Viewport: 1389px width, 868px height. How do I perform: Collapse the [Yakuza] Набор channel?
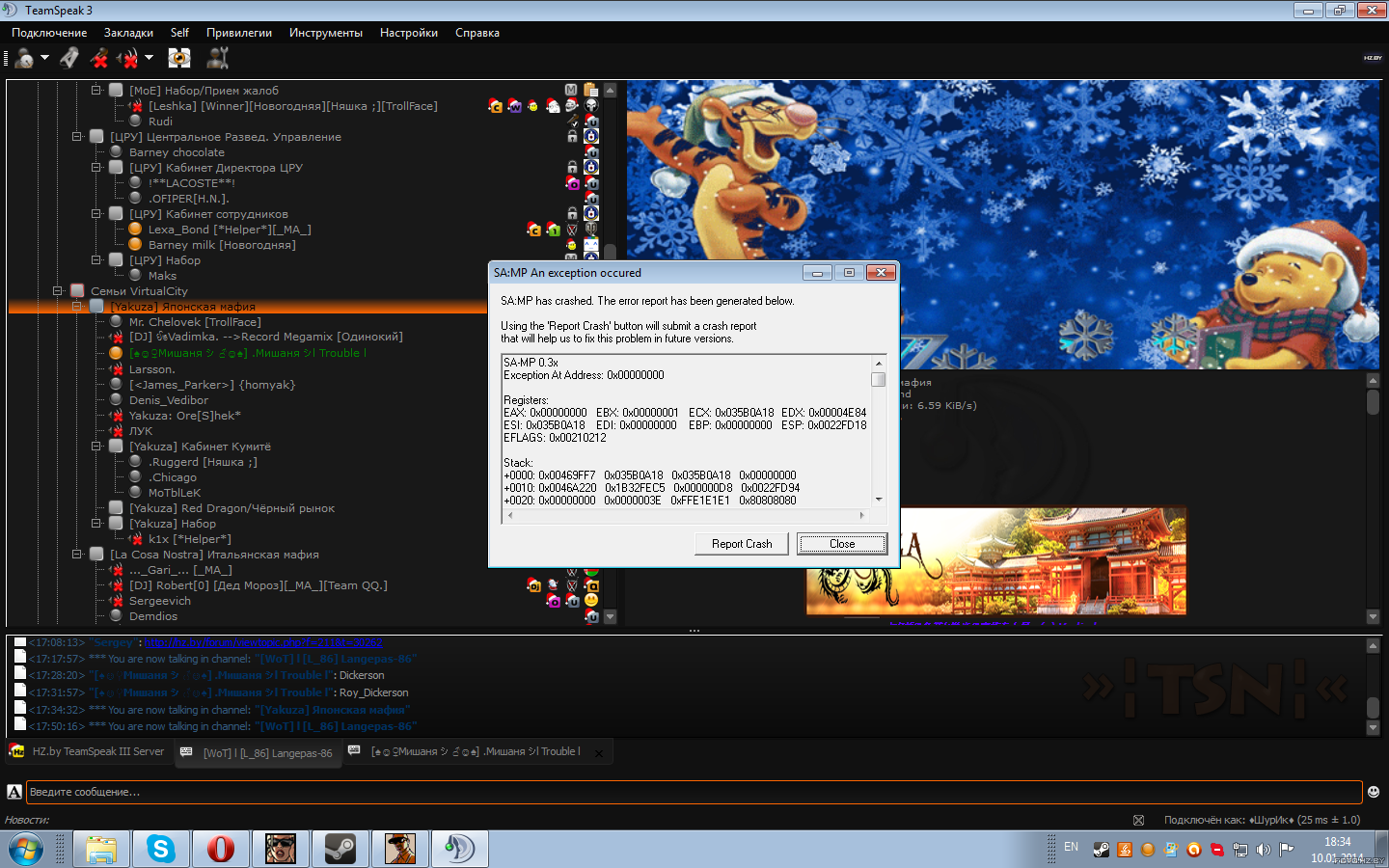pyautogui.click(x=96, y=524)
